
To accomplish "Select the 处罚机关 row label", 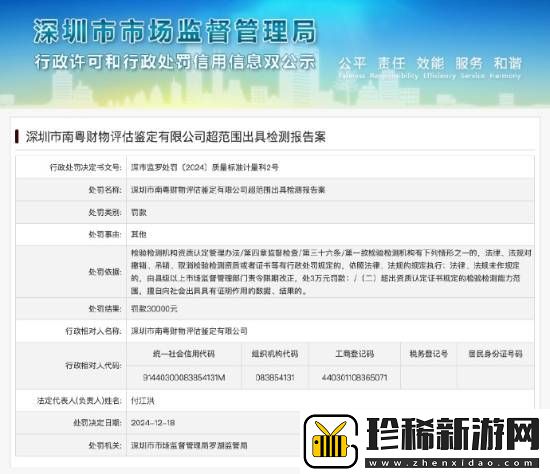I will pyautogui.click(x=105, y=445).
